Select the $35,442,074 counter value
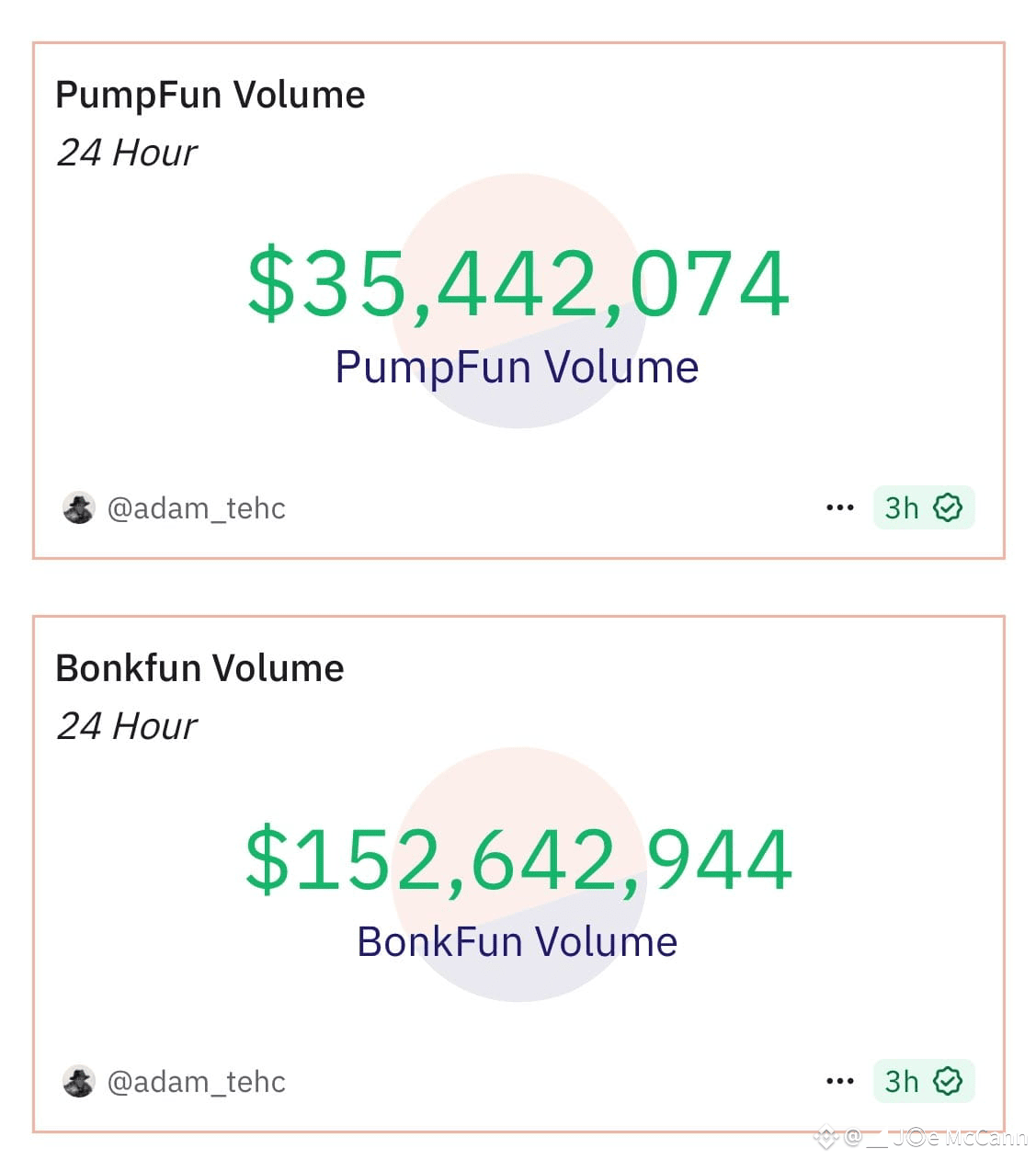 click(x=518, y=283)
